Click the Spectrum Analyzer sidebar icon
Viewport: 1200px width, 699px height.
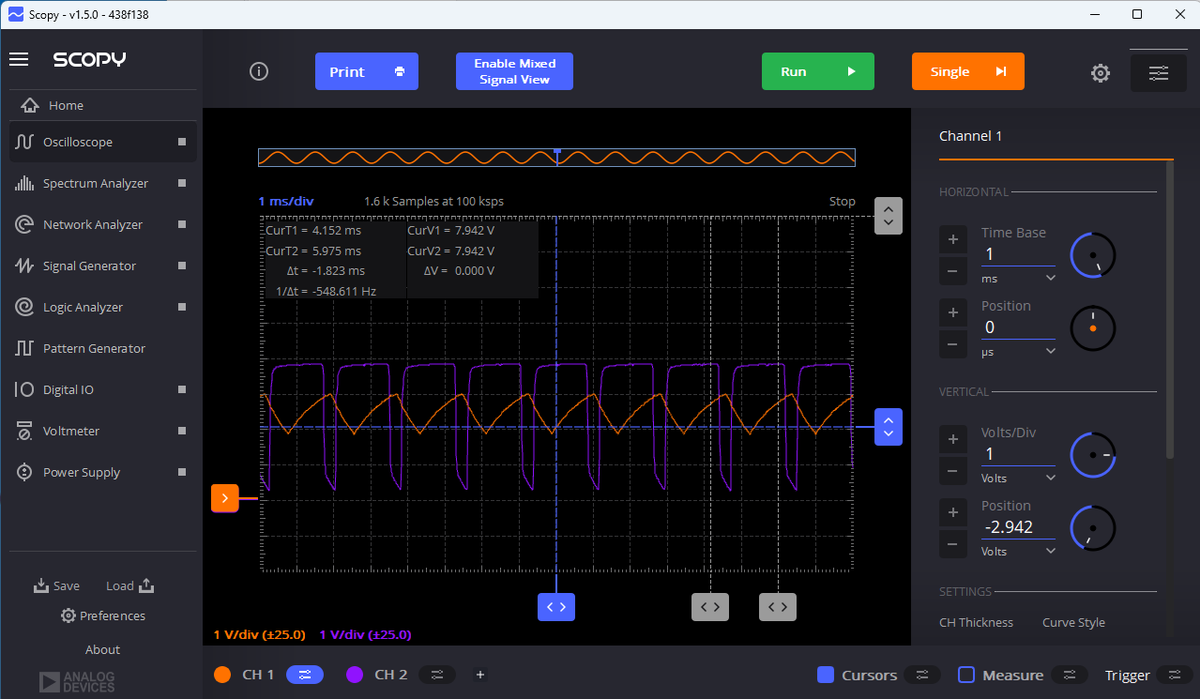[25, 183]
